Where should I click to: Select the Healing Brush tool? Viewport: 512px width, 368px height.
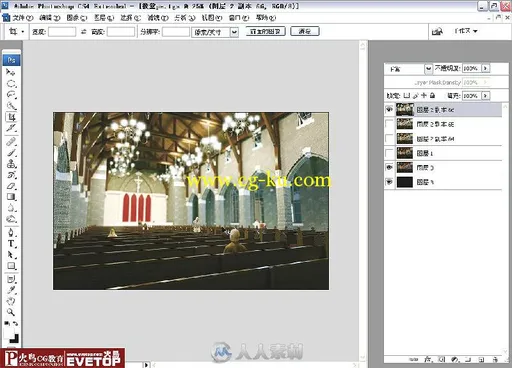[11, 142]
